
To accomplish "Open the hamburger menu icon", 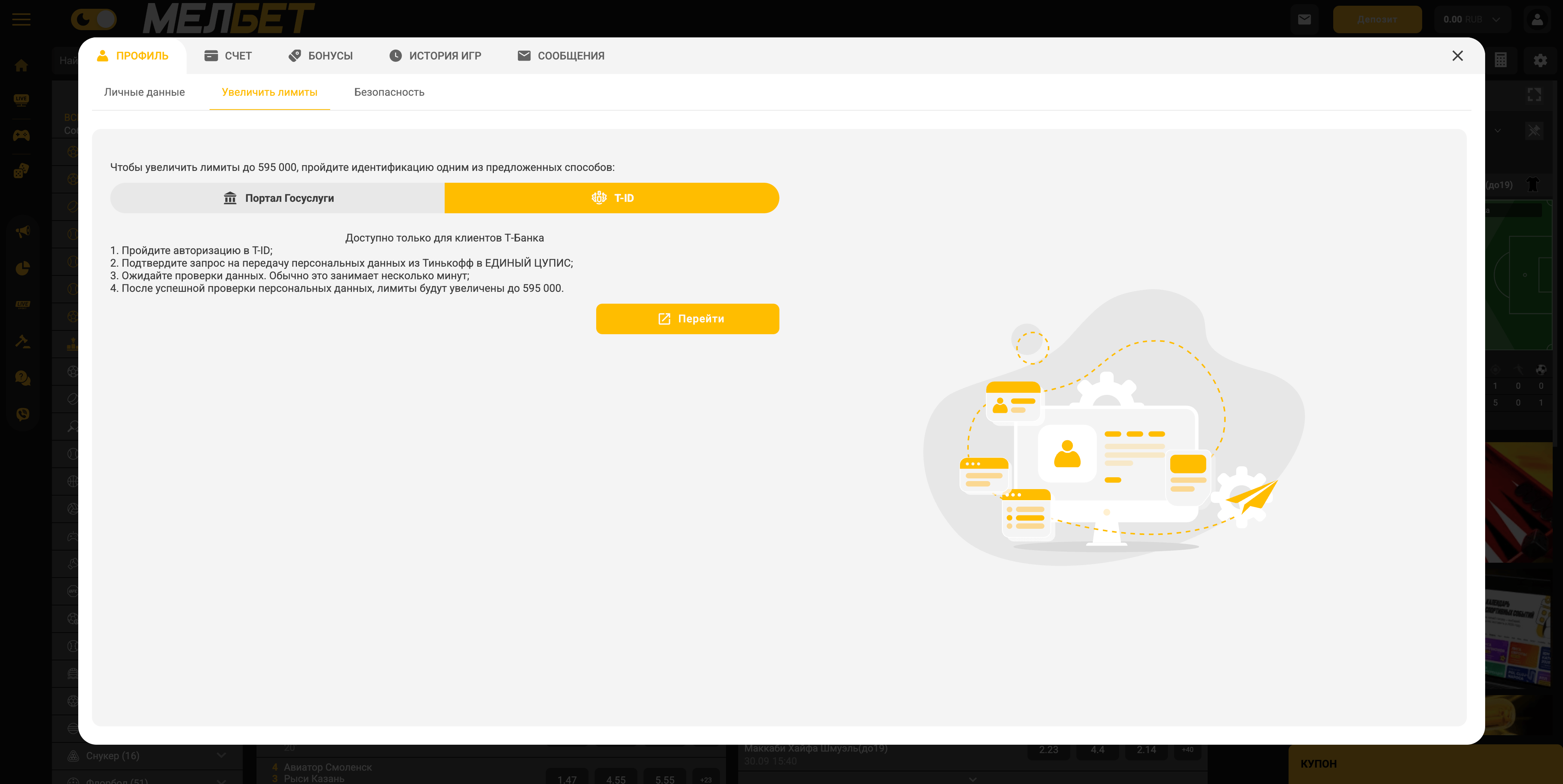I will [x=21, y=19].
